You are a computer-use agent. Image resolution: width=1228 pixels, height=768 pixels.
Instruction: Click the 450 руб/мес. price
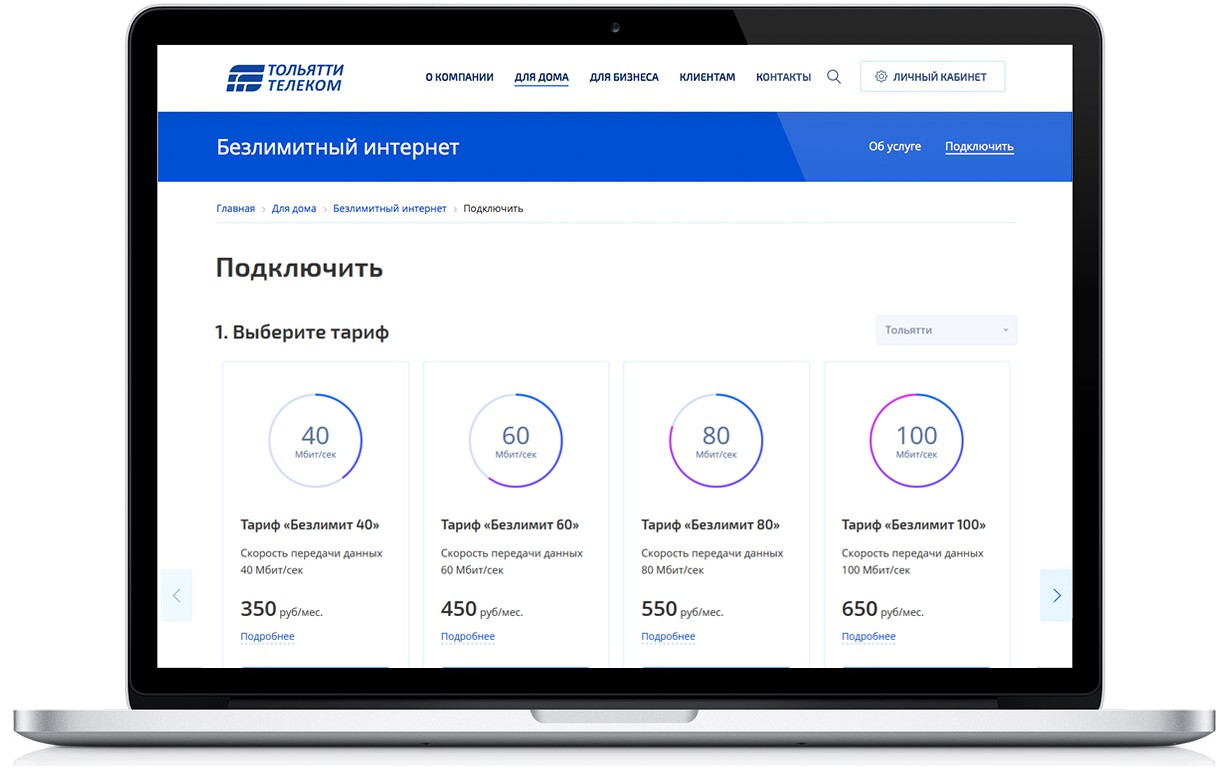coord(482,609)
